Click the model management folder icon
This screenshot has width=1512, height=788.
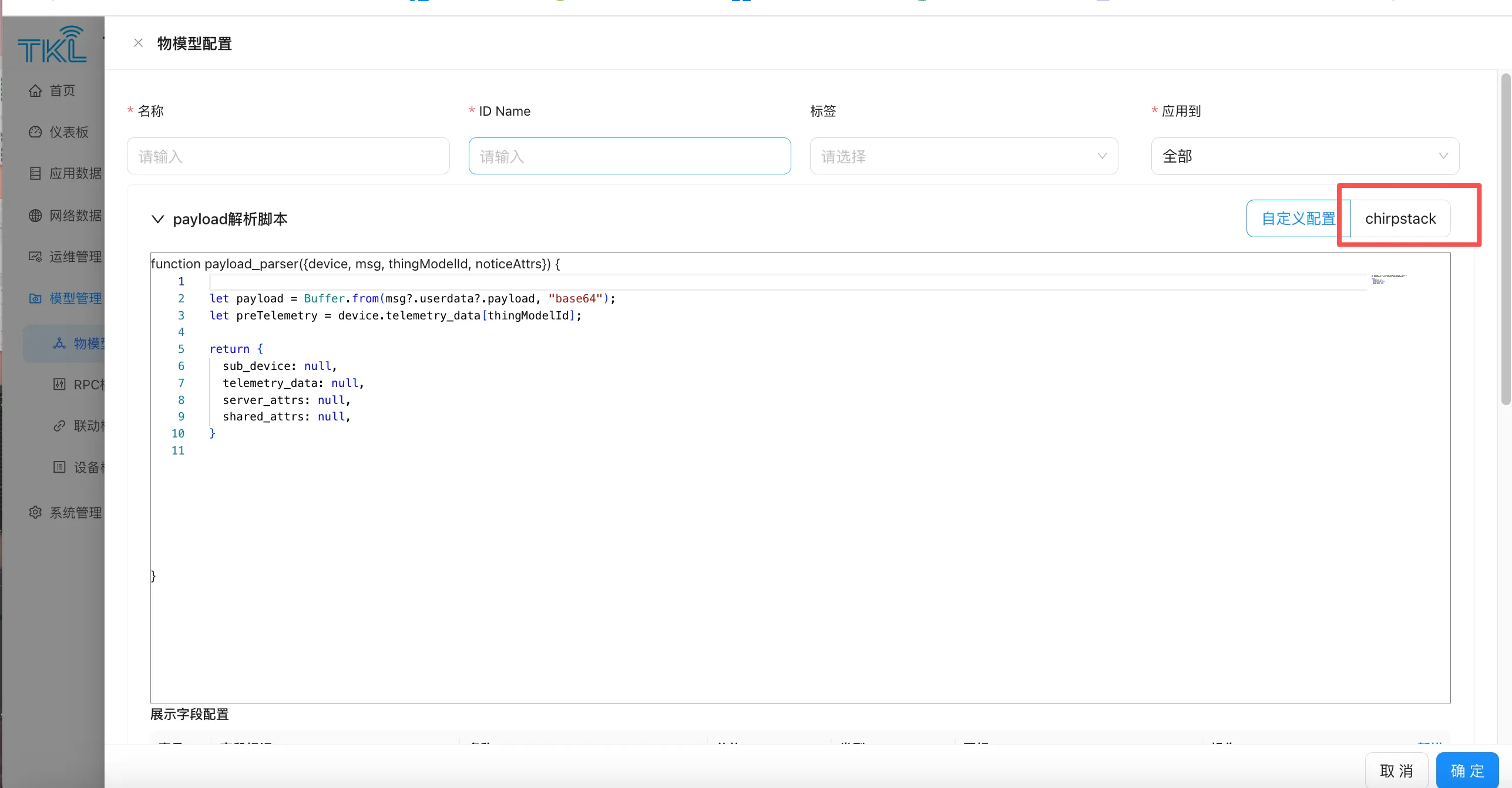click(x=35, y=298)
